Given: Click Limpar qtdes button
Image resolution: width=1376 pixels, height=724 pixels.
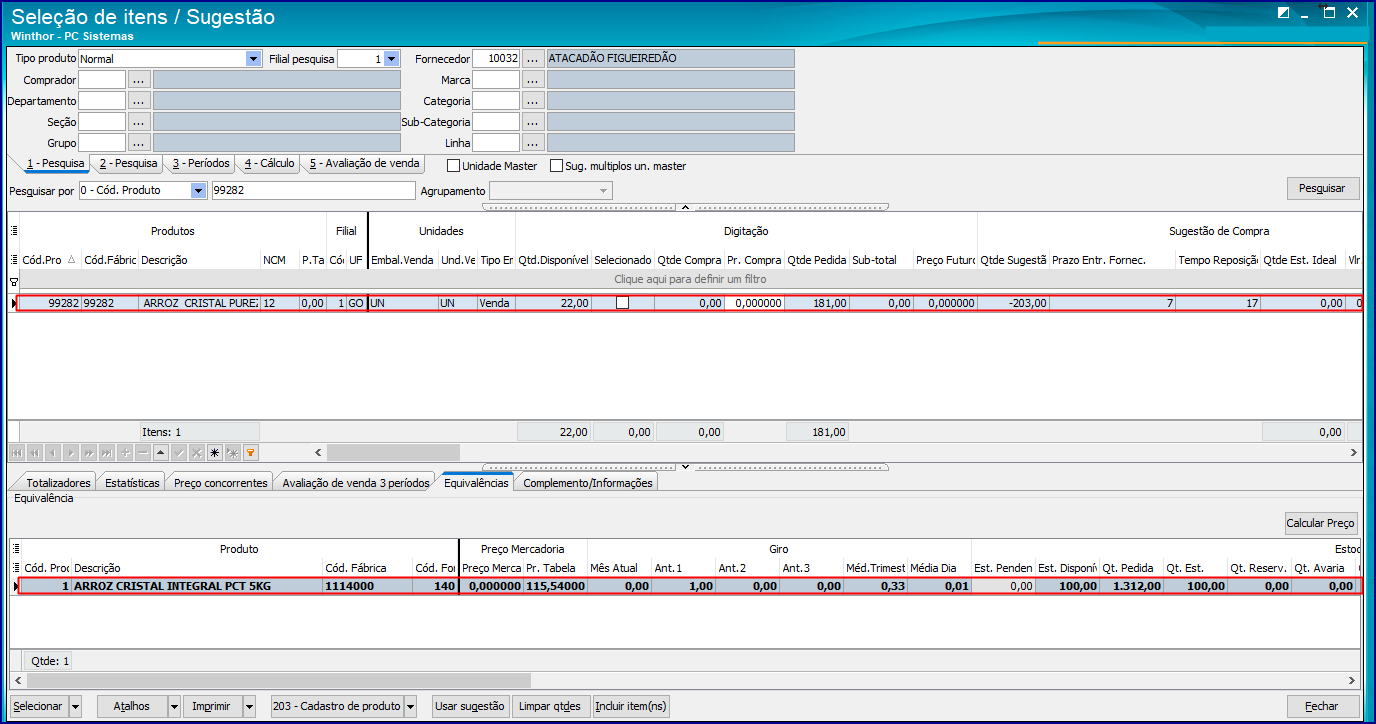Looking at the screenshot, I should click(549, 706).
